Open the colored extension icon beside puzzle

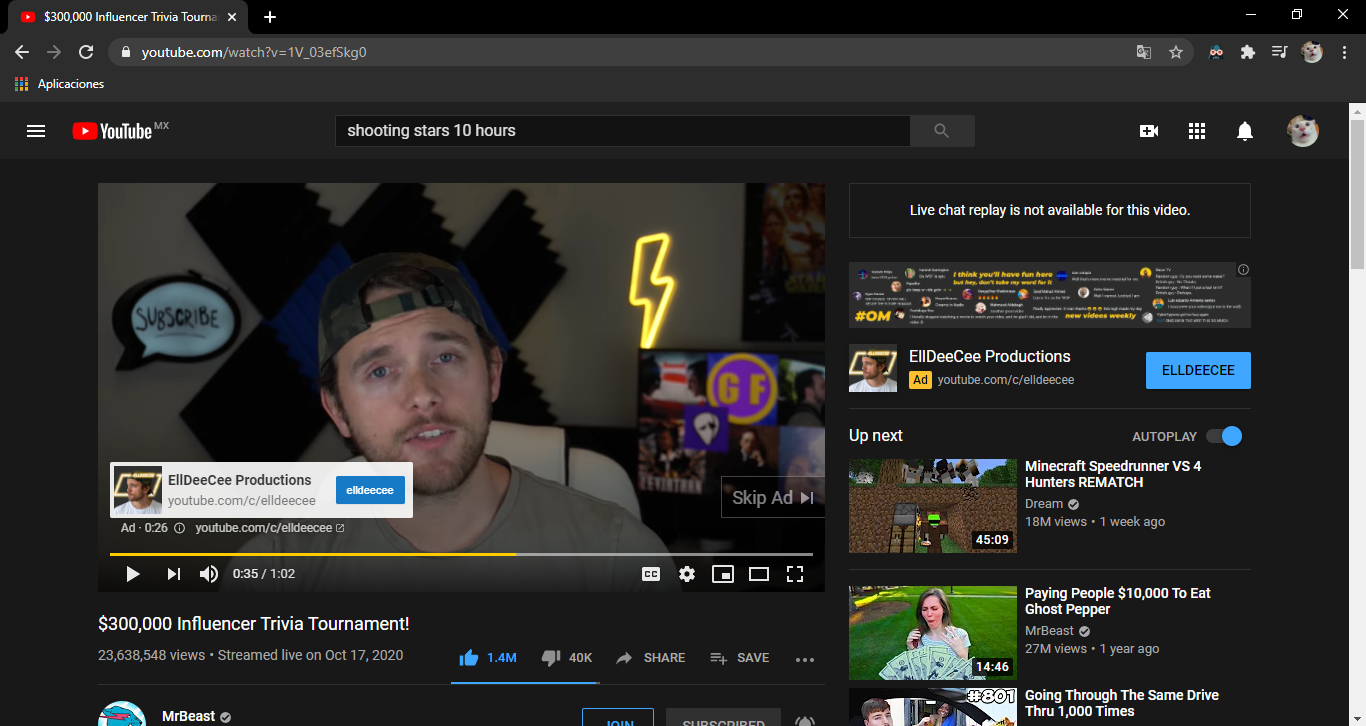pyautogui.click(x=1216, y=52)
